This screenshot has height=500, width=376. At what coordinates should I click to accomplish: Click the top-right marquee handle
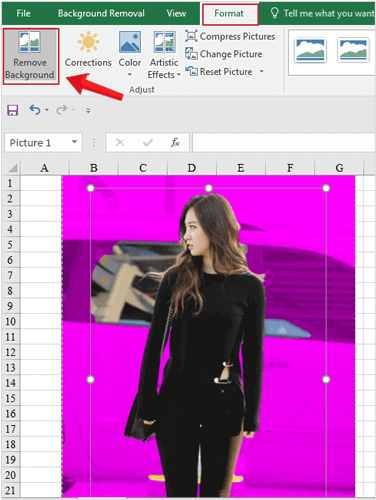tap(326, 188)
